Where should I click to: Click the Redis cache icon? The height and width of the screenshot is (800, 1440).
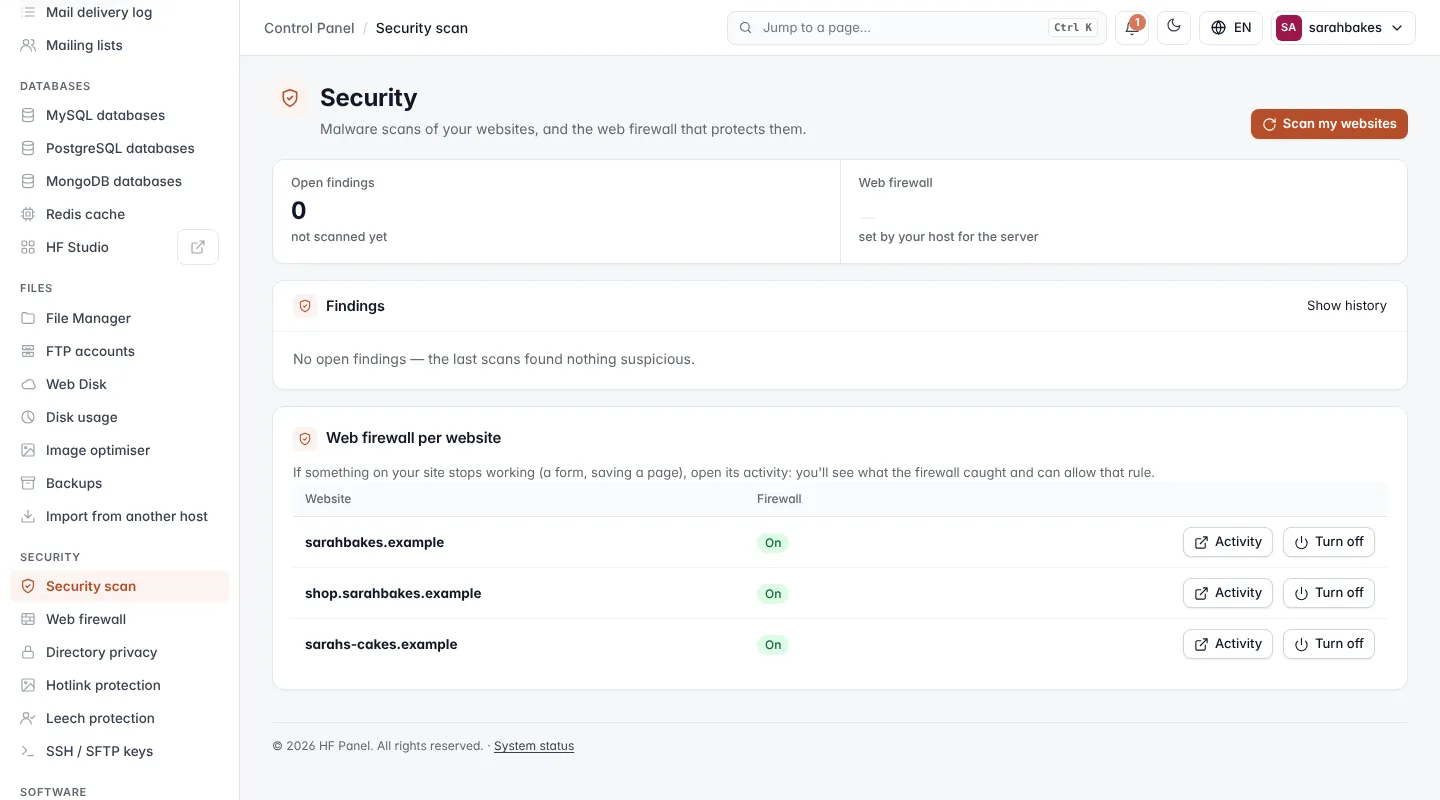pyautogui.click(x=28, y=214)
